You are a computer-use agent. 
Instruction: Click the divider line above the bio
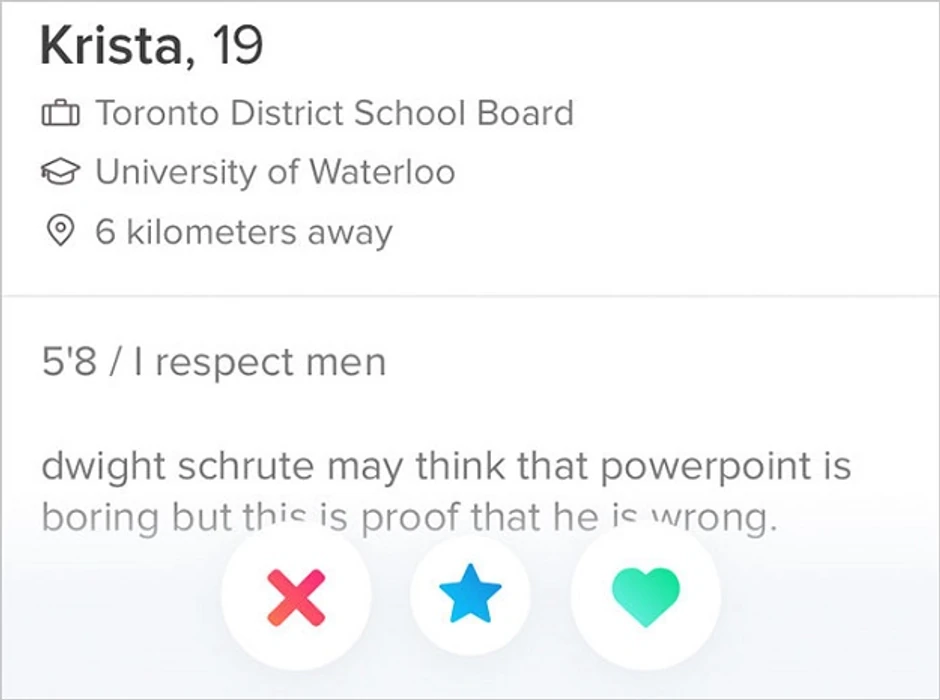point(470,296)
